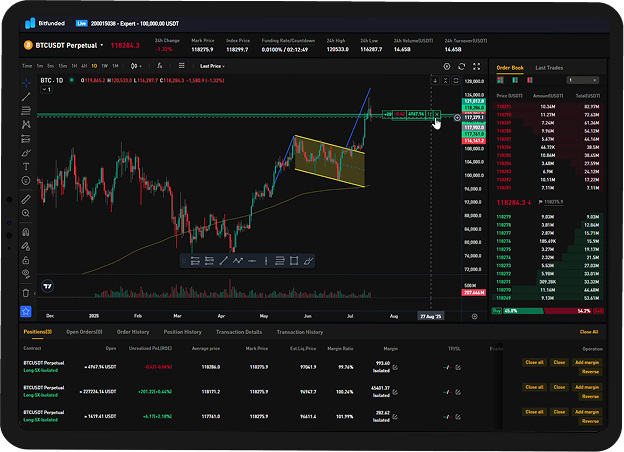Pick the ruler measure tool
The width and height of the screenshot is (624, 452).
point(26,199)
